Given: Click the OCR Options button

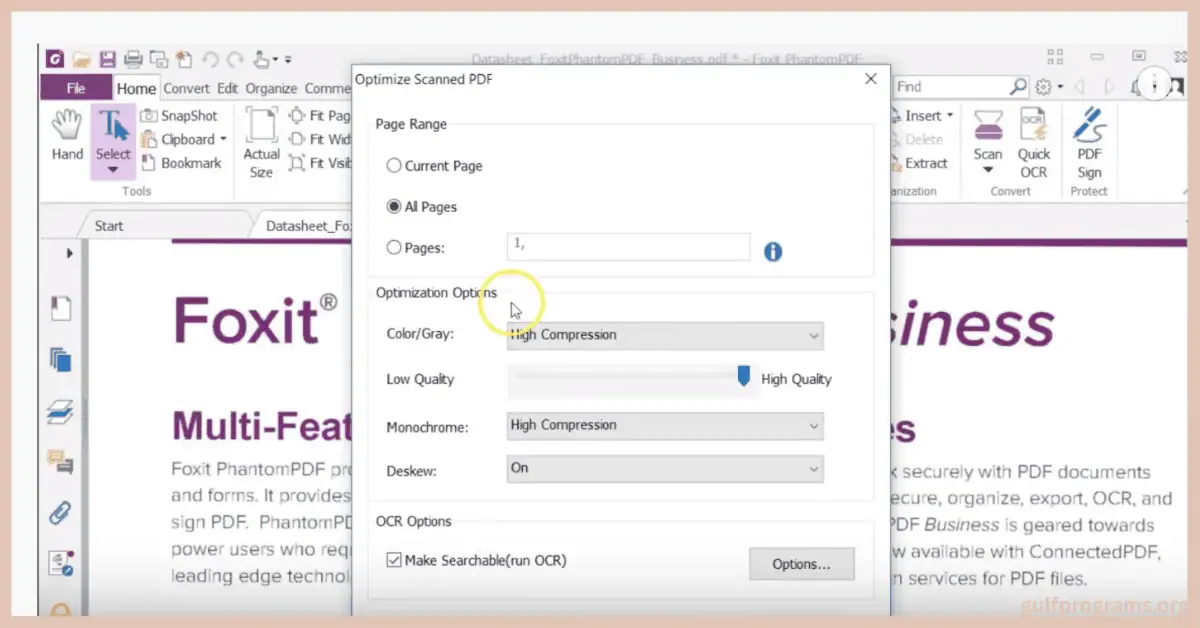Looking at the screenshot, I should 801,564.
